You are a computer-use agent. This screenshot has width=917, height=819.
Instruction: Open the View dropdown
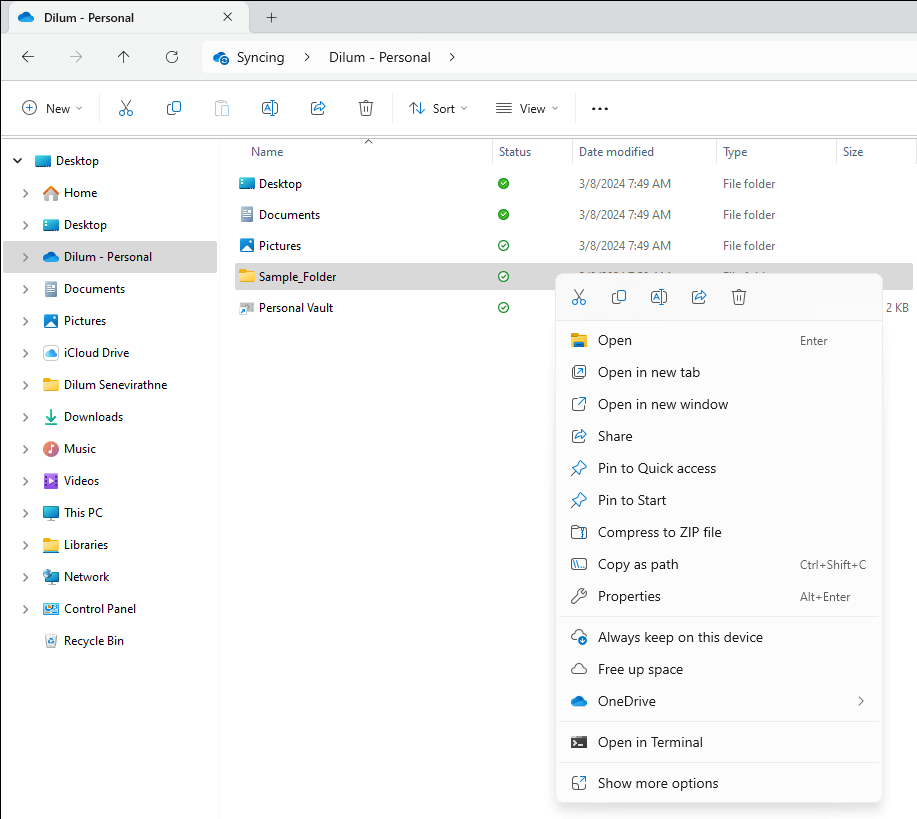[x=526, y=107]
